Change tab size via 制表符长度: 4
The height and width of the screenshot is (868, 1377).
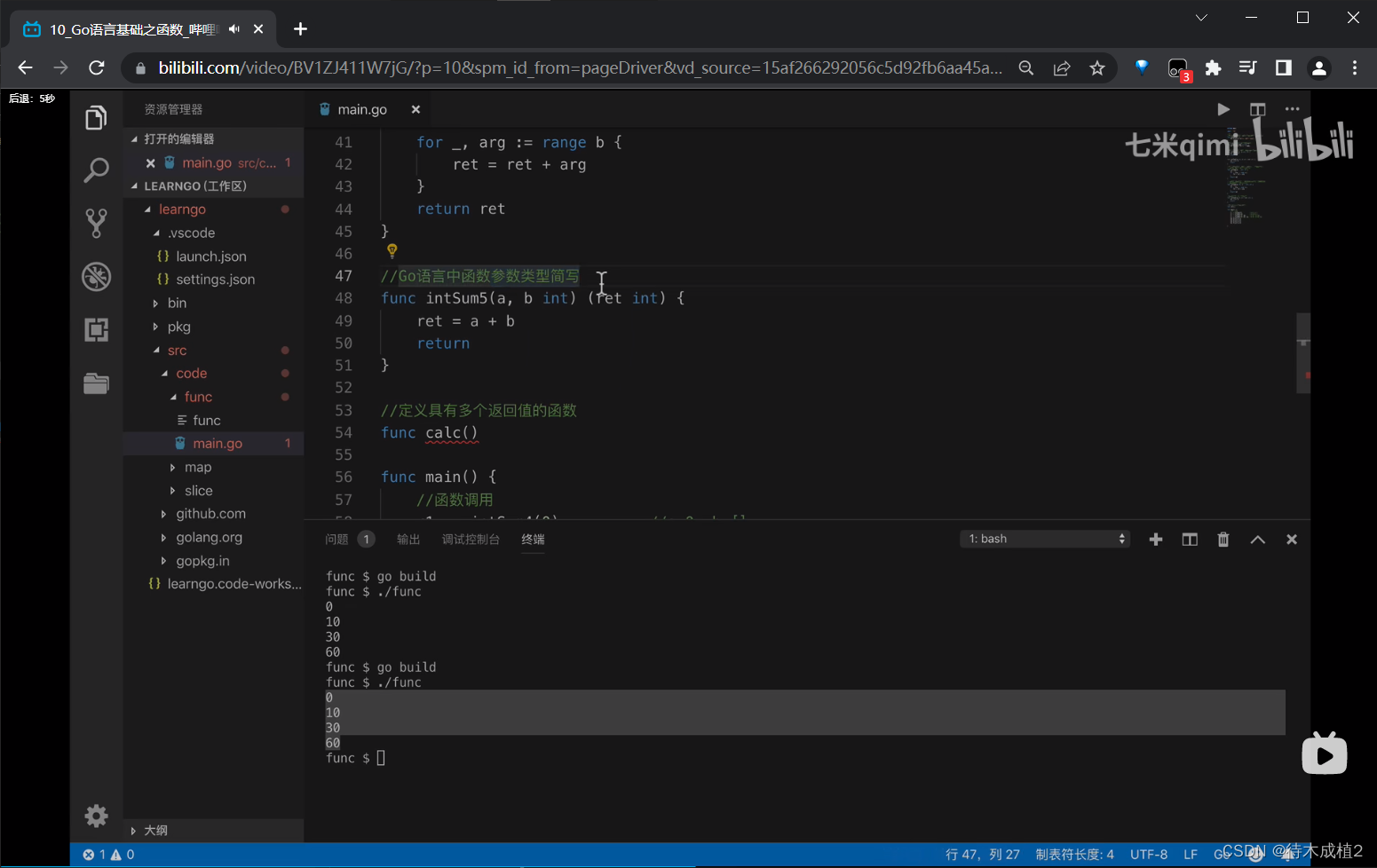(1074, 854)
